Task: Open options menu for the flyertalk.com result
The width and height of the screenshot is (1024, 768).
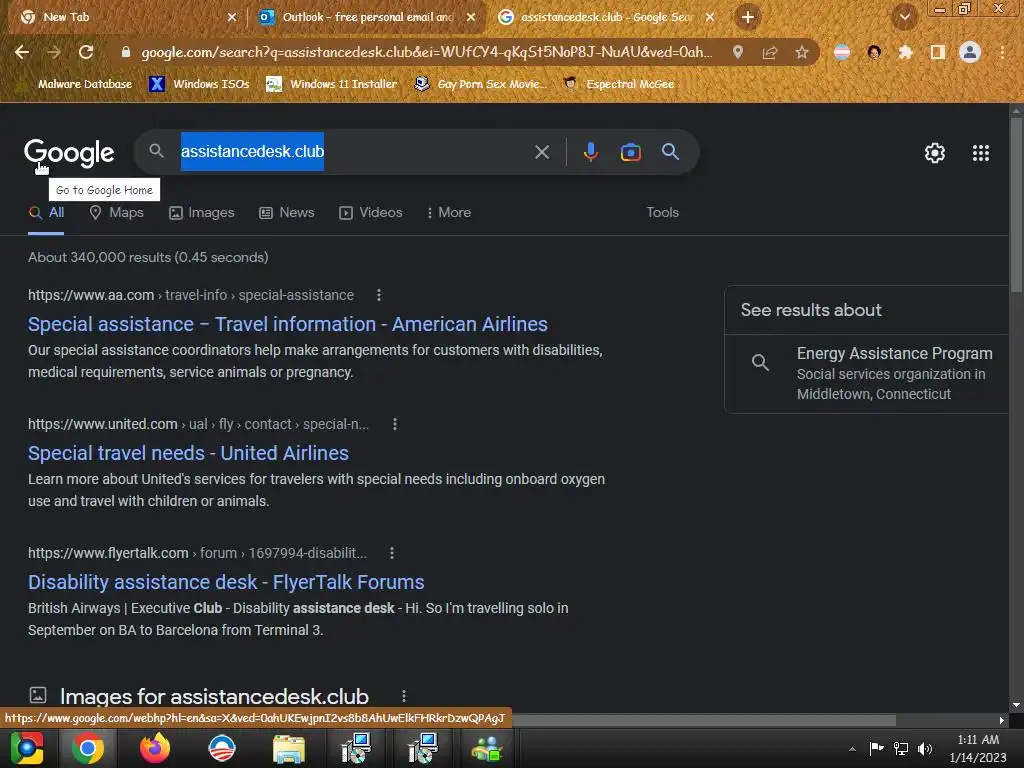Action: 392,553
